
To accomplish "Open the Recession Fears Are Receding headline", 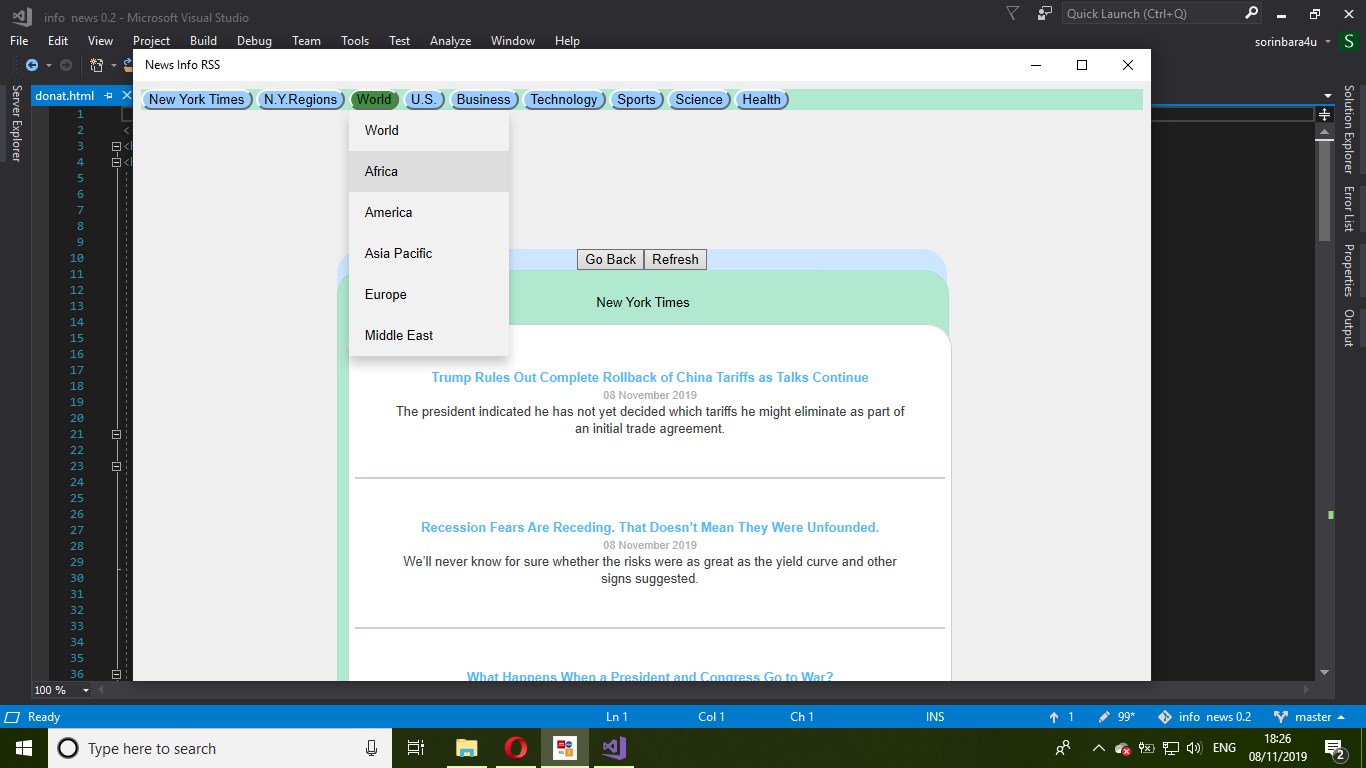I will tap(650, 527).
